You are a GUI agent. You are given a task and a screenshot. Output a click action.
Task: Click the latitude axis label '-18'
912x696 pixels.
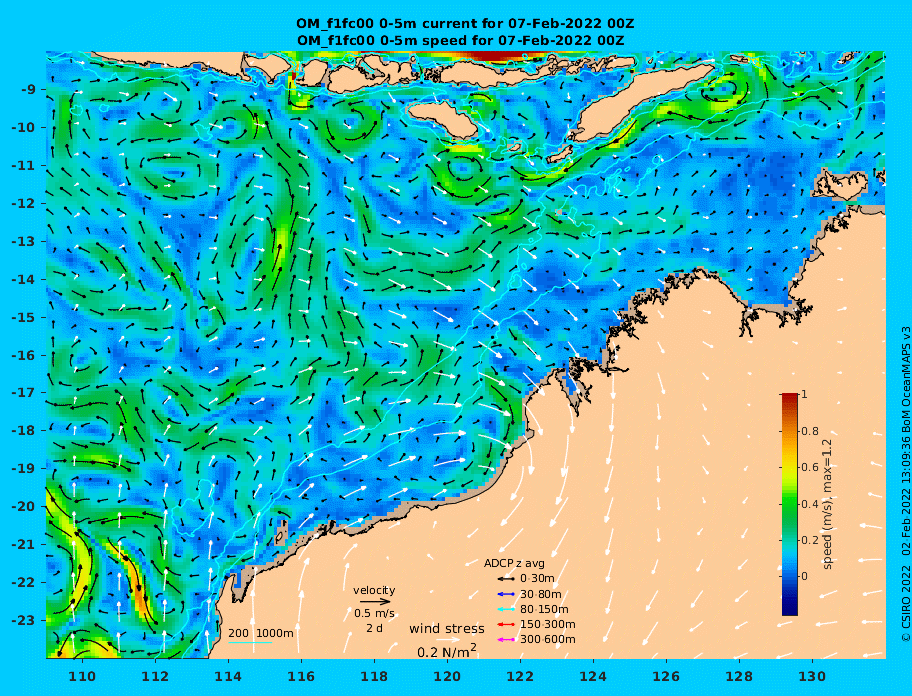(x=24, y=431)
